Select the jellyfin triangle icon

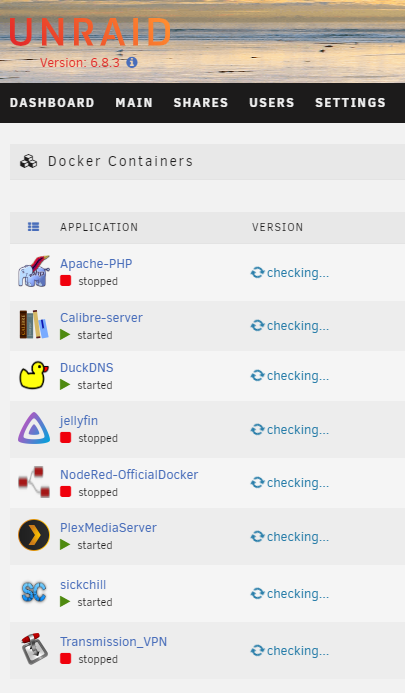pos(34,428)
